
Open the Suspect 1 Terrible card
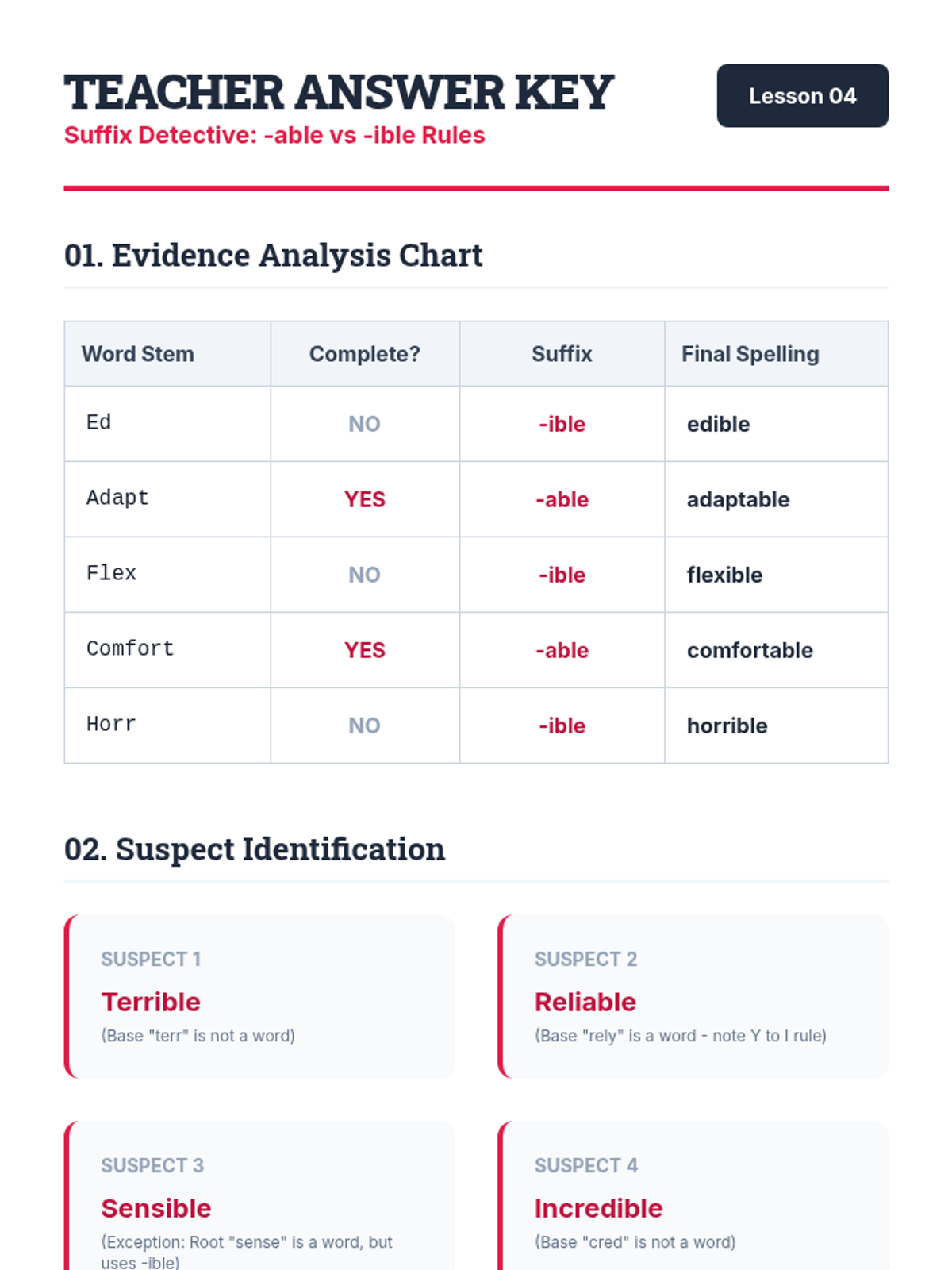[259, 996]
